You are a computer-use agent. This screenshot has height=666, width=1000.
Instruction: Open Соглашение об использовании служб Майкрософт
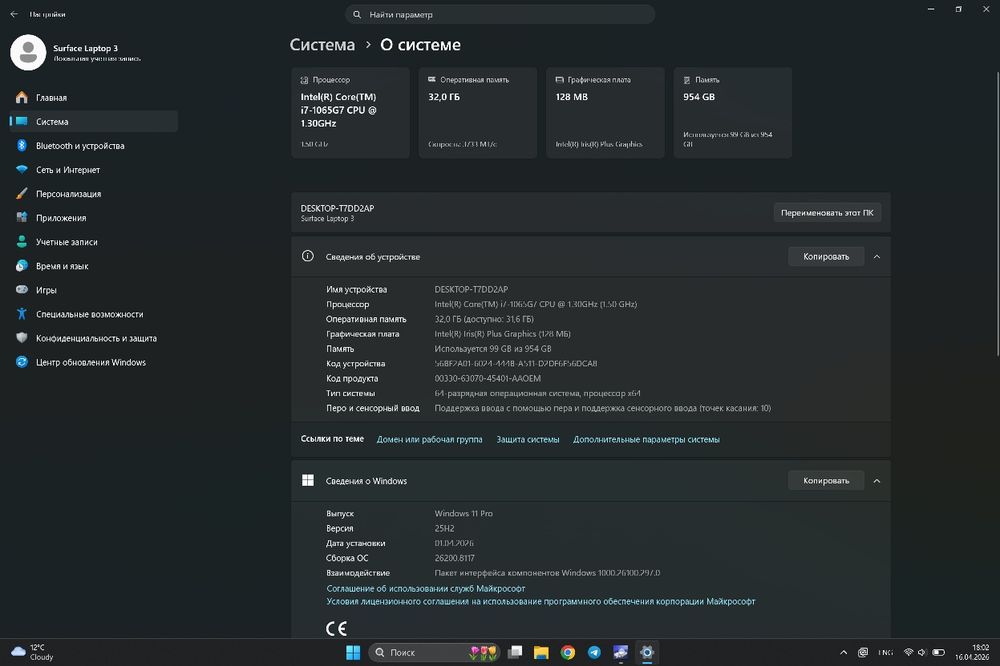click(425, 588)
